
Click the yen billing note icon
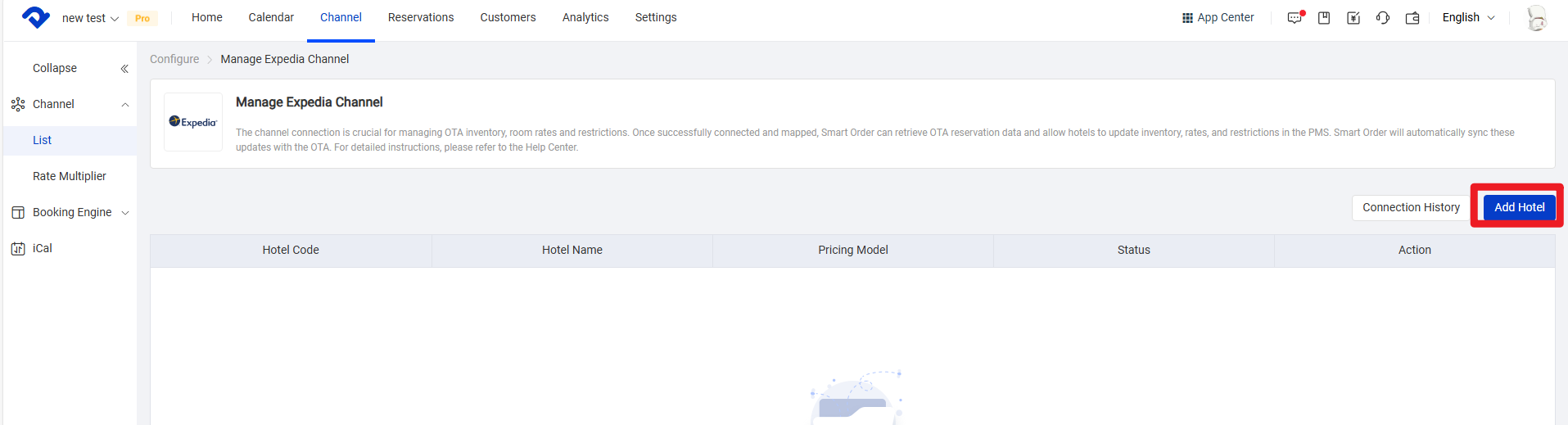(1353, 18)
